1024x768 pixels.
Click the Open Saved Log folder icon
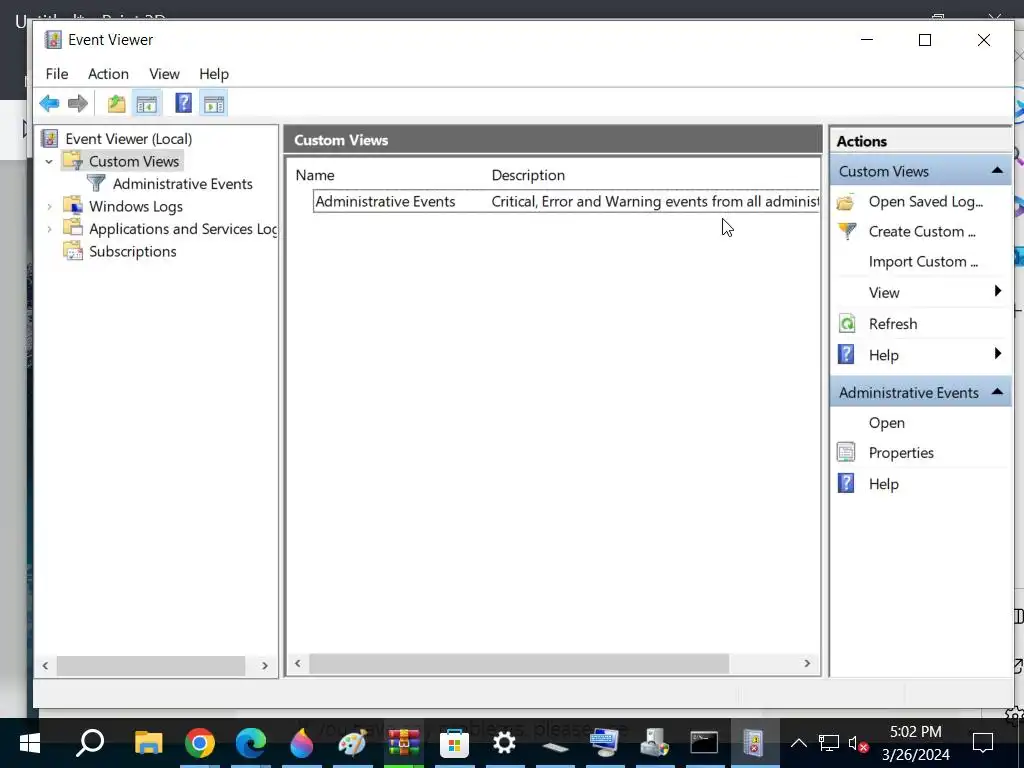[846, 202]
